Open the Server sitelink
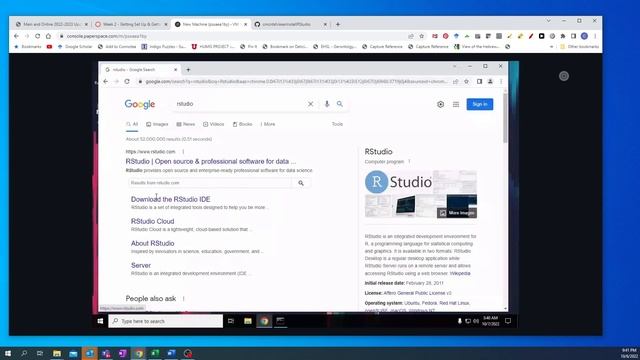640x360 pixels. 141,265
